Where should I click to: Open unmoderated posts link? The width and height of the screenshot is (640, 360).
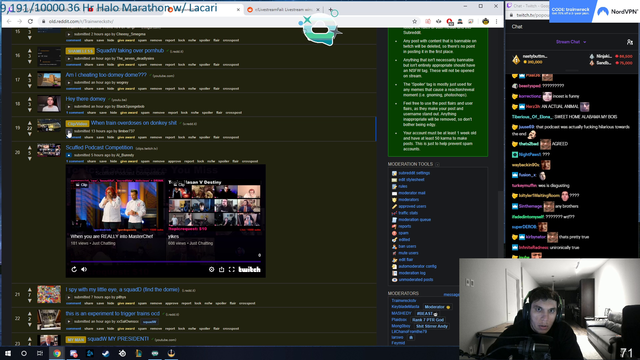click(x=416, y=280)
